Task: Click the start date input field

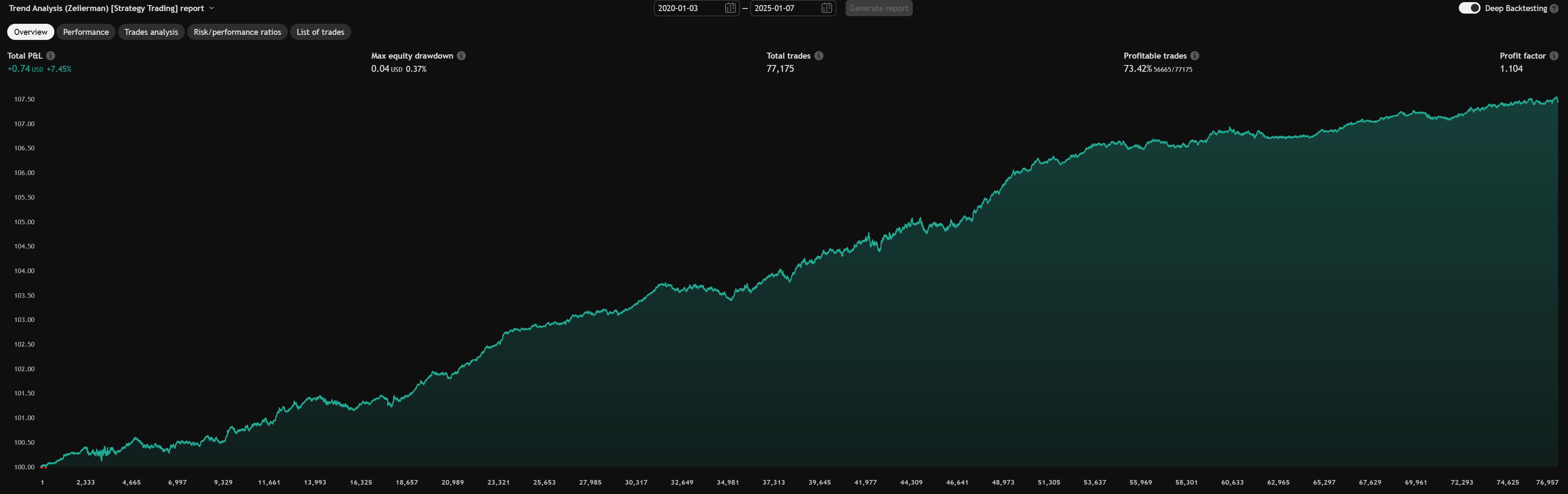Action: coord(688,8)
